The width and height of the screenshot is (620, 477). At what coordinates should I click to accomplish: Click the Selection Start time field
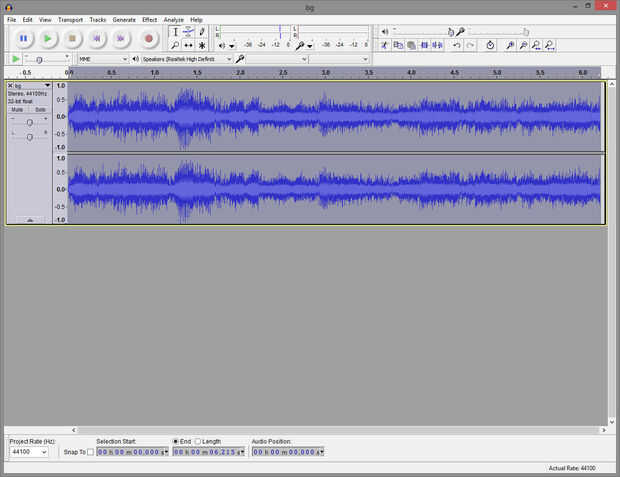click(130, 452)
